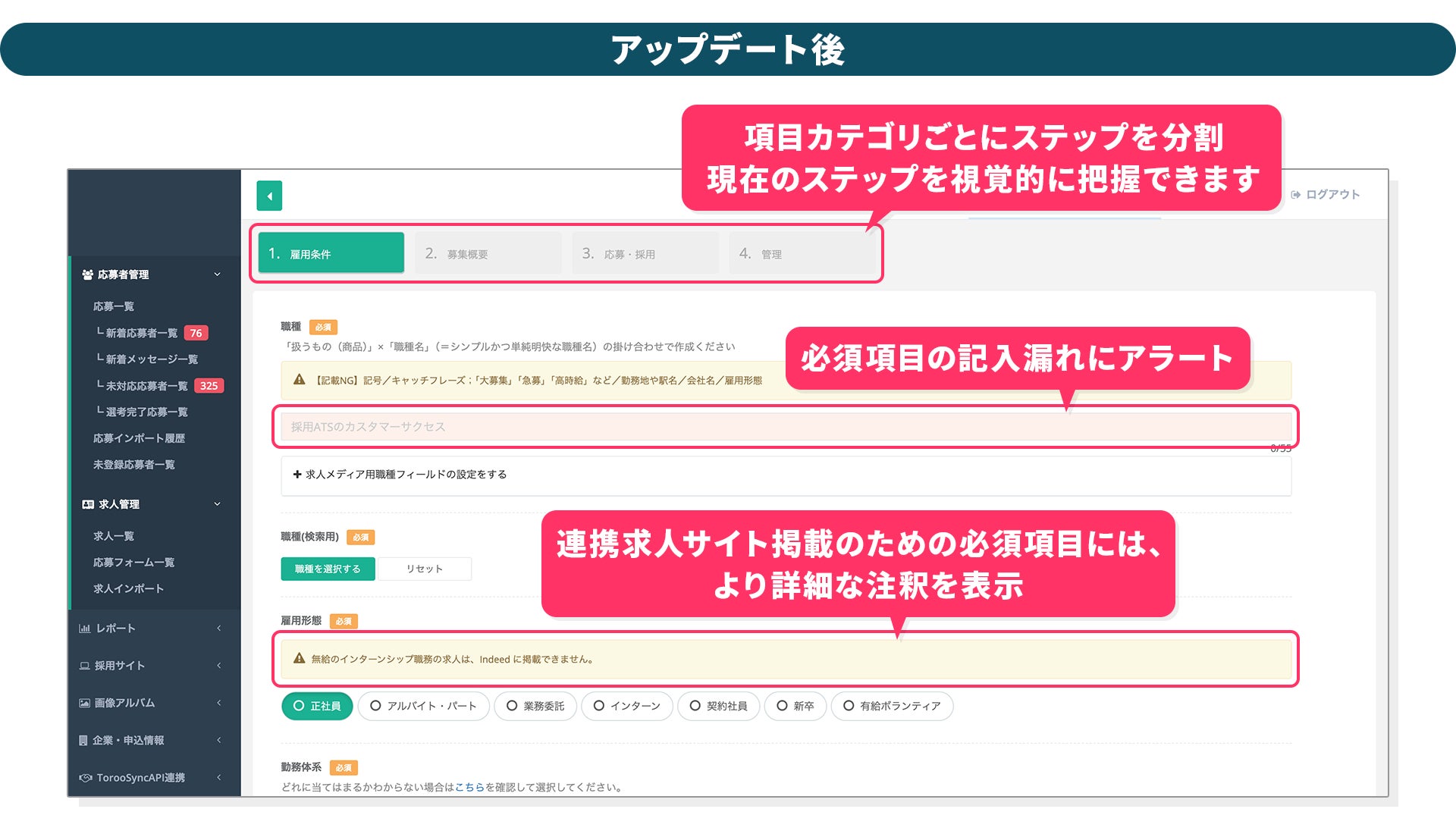
Task: Click the レポート chart icon
Action: pyautogui.click(x=84, y=629)
